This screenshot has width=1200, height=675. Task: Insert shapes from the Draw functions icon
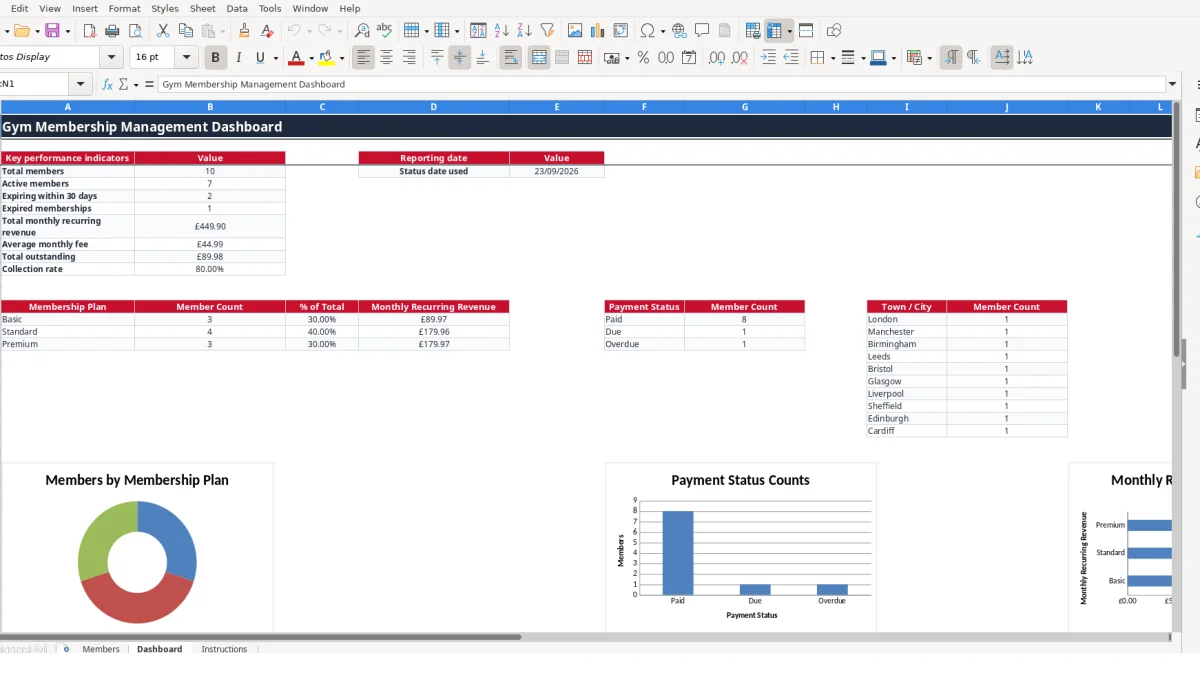pos(834,31)
